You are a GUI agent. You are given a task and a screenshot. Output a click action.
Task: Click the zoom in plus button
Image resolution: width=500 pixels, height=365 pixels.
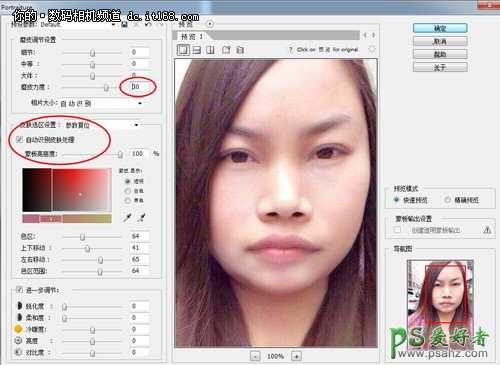(296, 356)
